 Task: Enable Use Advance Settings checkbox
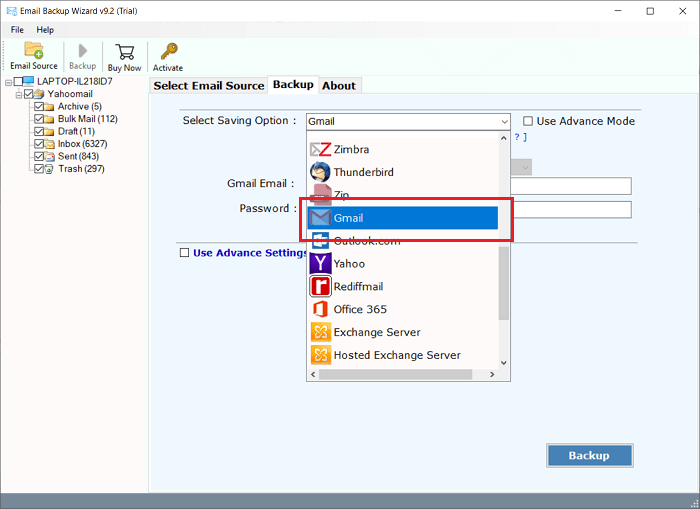tap(184, 253)
